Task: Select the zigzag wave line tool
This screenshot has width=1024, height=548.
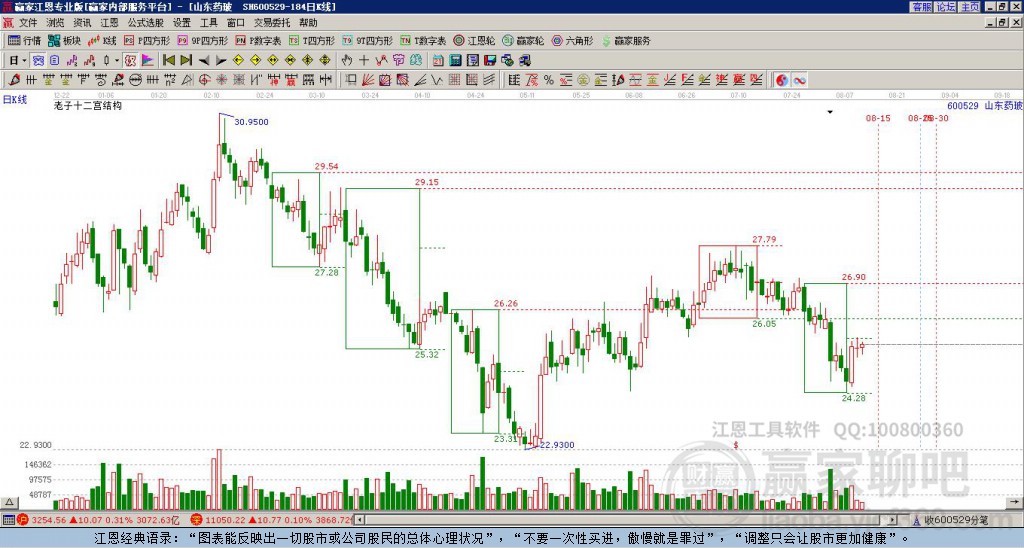Action: tap(438, 80)
